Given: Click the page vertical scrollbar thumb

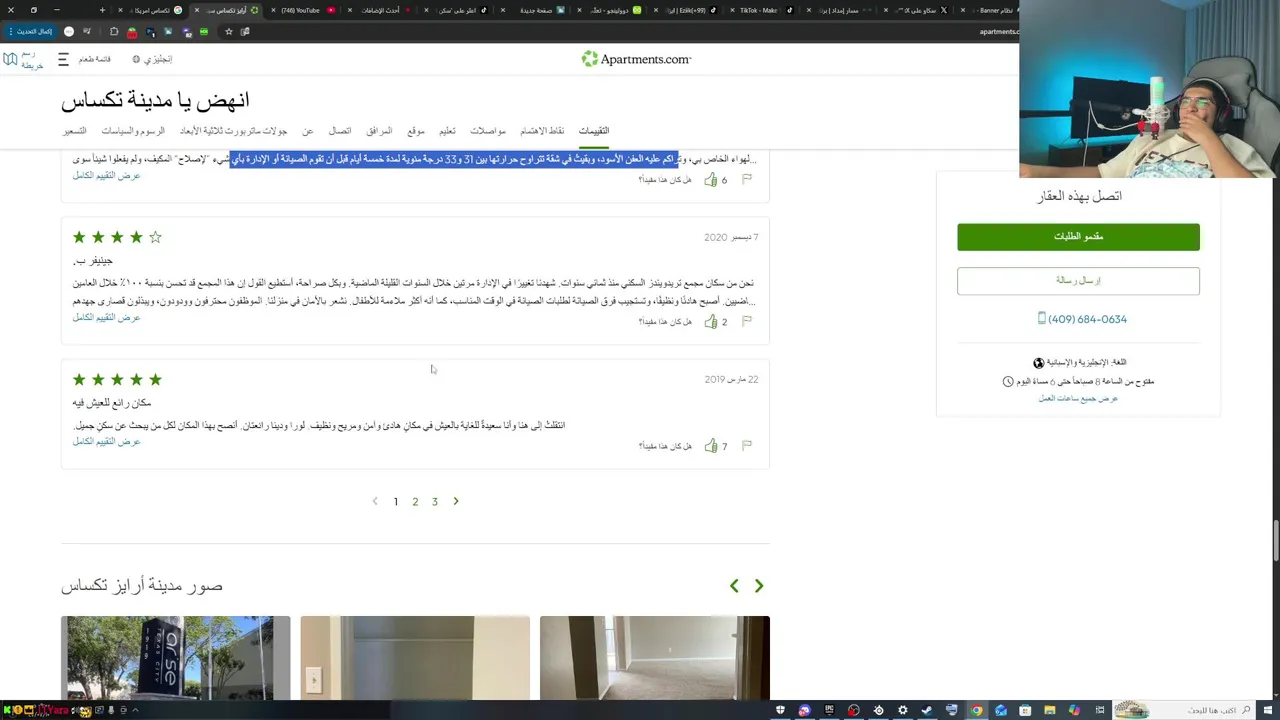Looking at the screenshot, I should point(1274,541).
